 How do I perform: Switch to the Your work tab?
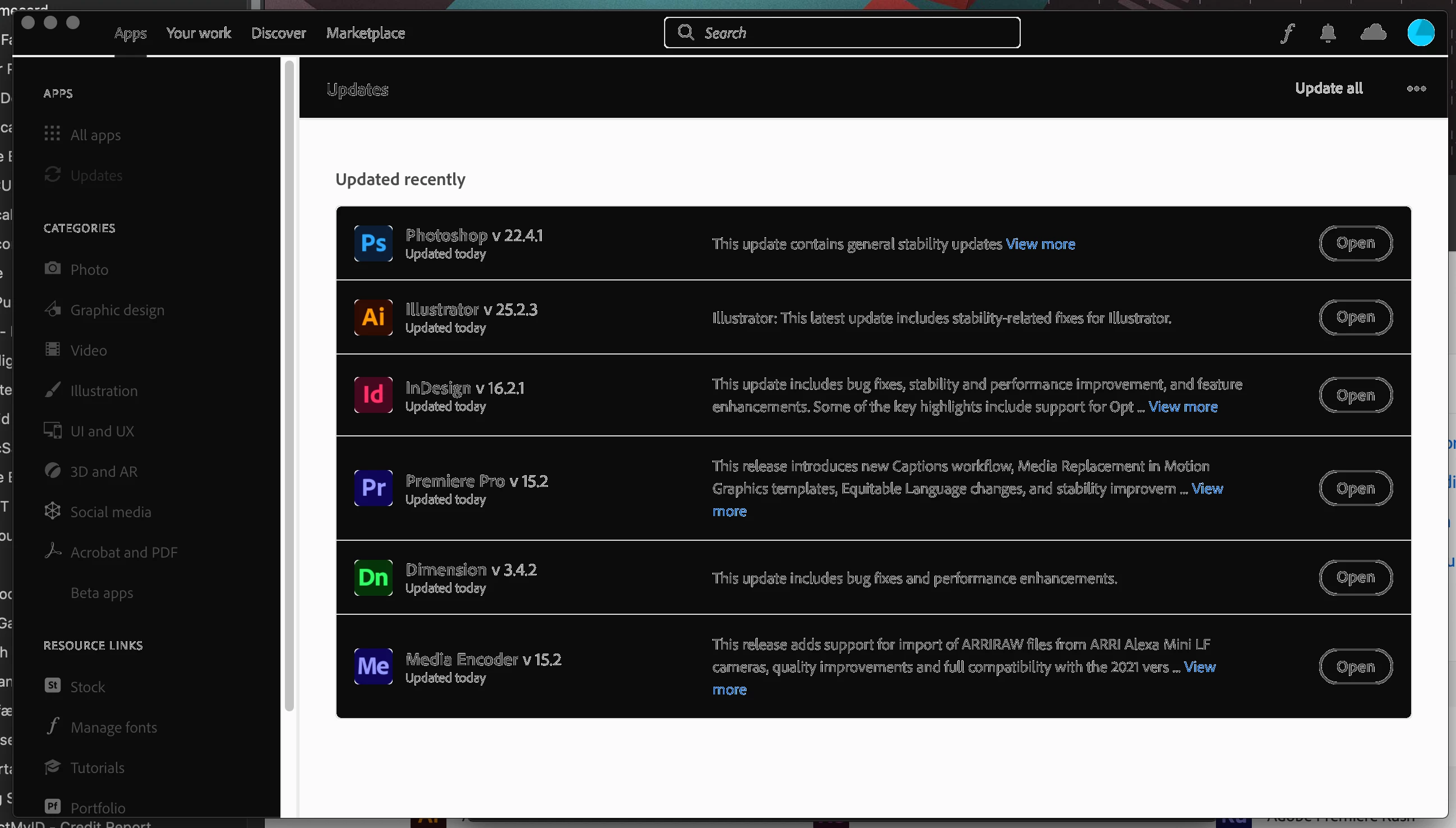click(x=199, y=33)
